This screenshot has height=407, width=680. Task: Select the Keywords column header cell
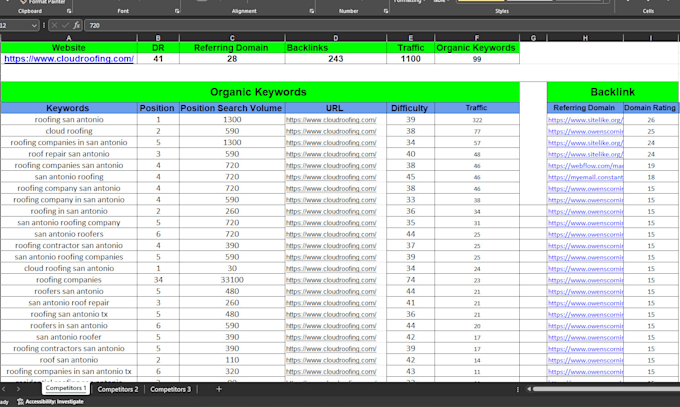coord(69,108)
